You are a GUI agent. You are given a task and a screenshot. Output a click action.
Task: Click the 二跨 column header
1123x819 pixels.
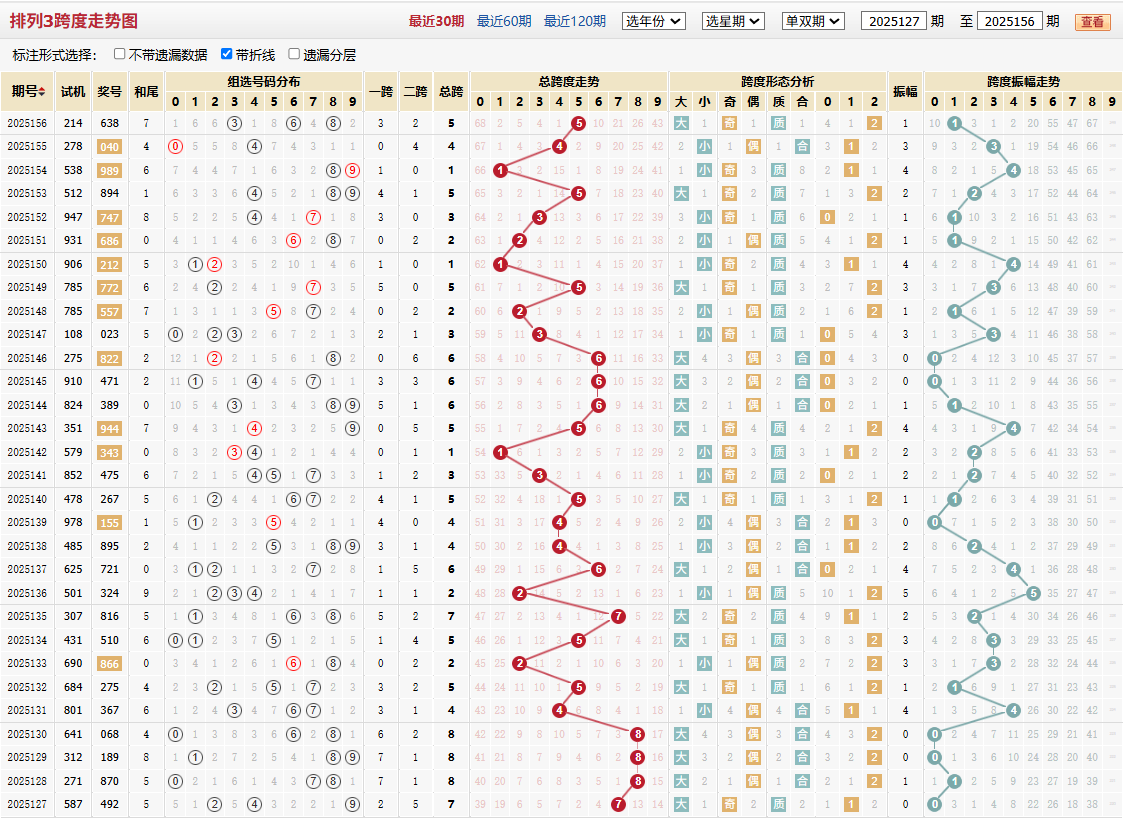[415, 92]
